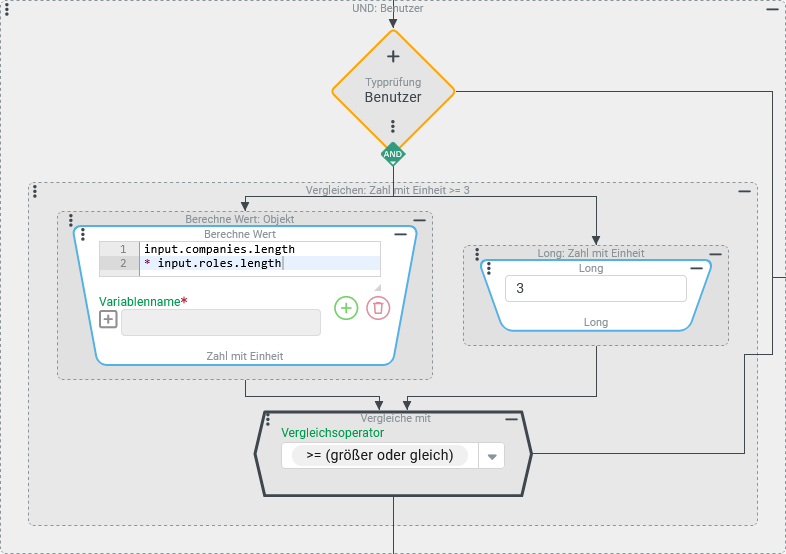786x554 pixels.
Task: Minimize the Vergleiche mit node
Action: pyautogui.click(x=511, y=419)
